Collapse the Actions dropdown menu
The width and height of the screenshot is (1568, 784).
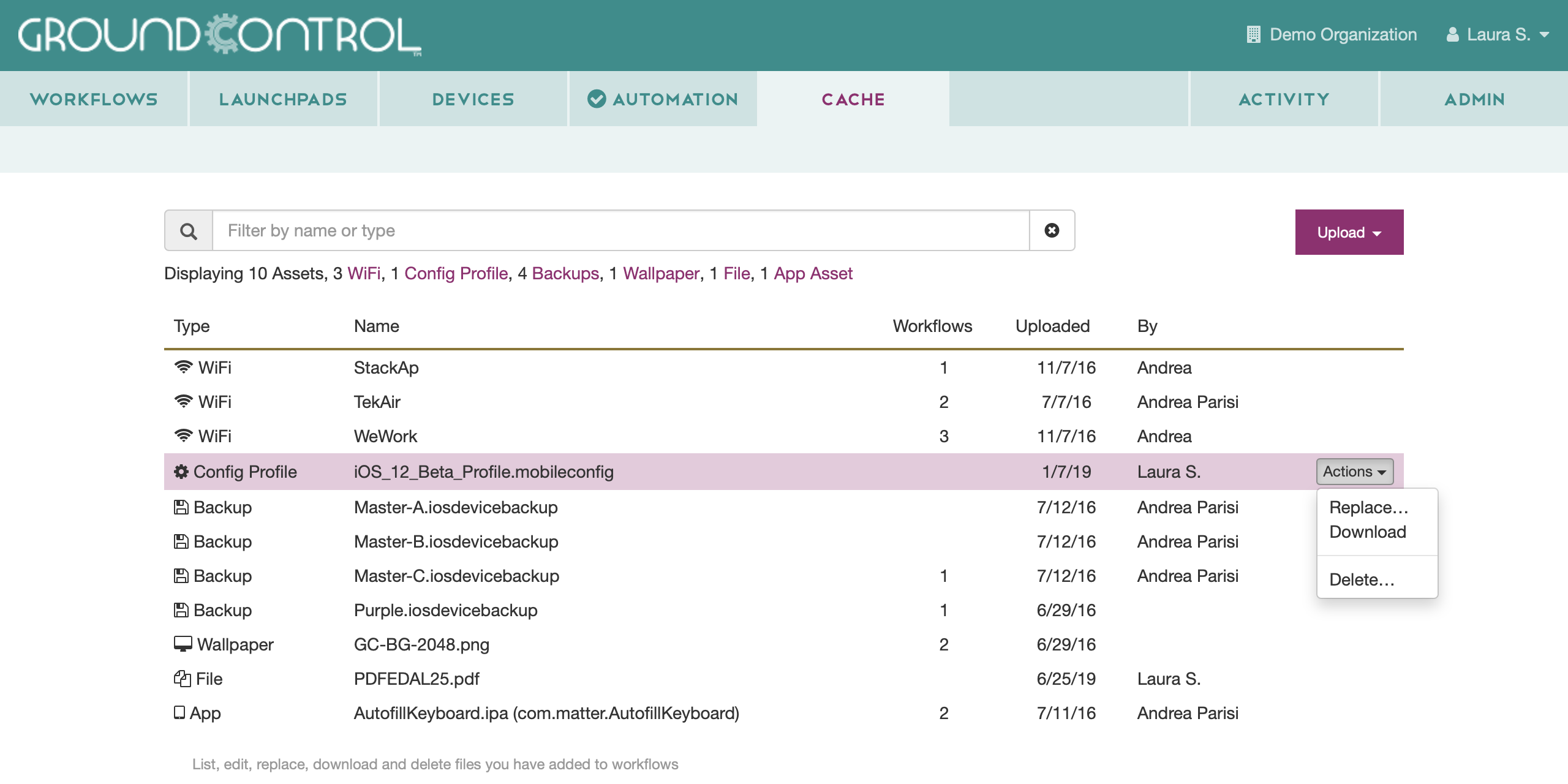tap(1354, 472)
